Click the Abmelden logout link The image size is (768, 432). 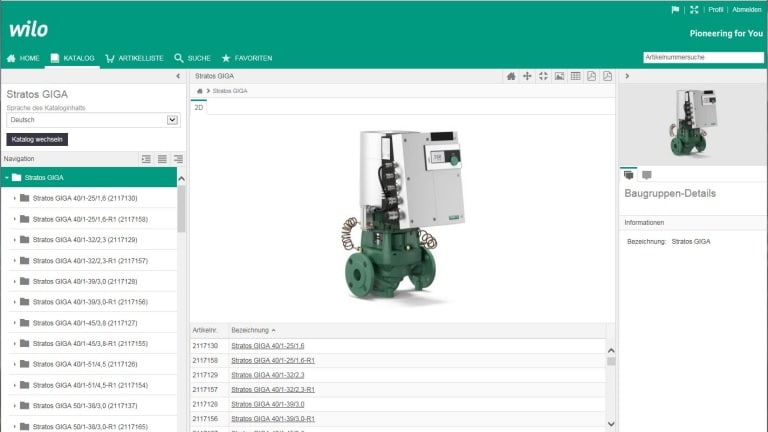coord(746,9)
